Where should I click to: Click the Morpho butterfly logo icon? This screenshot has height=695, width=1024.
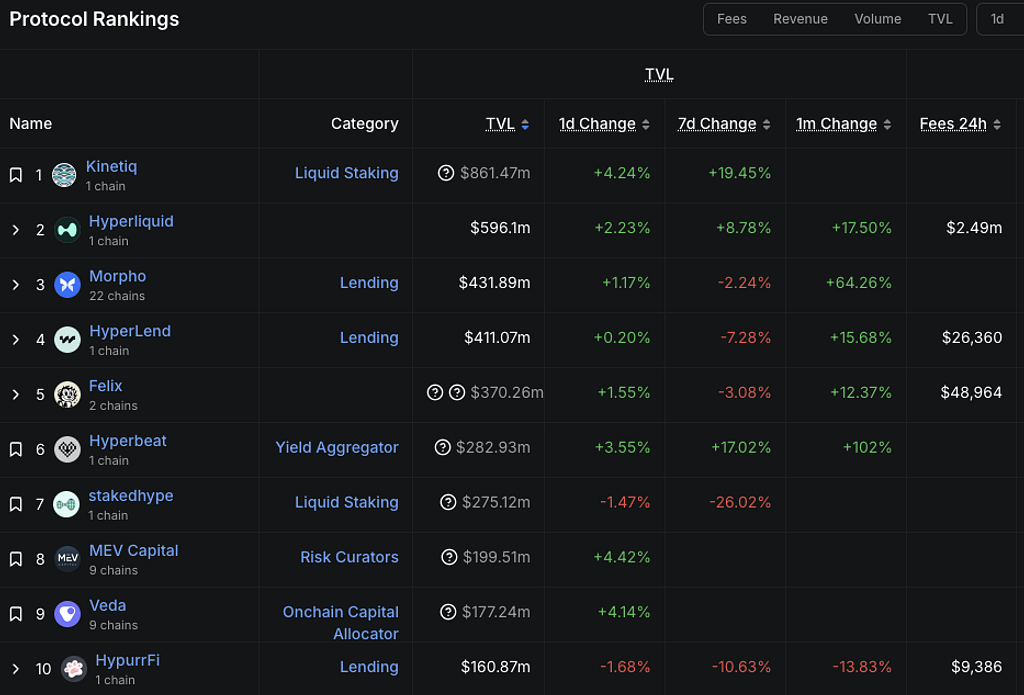coord(67,285)
